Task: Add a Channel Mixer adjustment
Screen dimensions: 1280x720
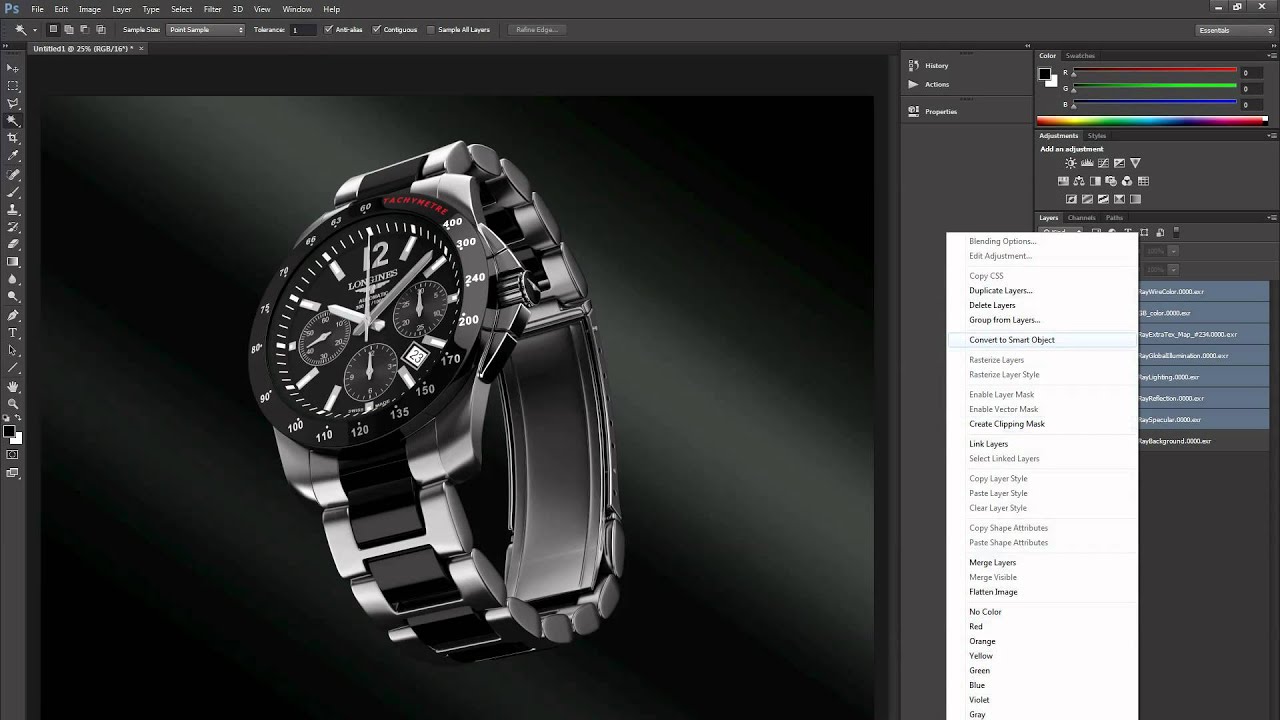Action: (x=1127, y=181)
